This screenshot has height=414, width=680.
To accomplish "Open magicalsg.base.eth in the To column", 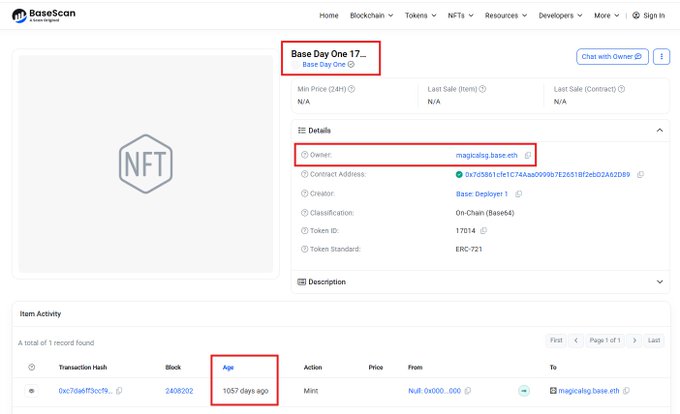I will [x=588, y=391].
